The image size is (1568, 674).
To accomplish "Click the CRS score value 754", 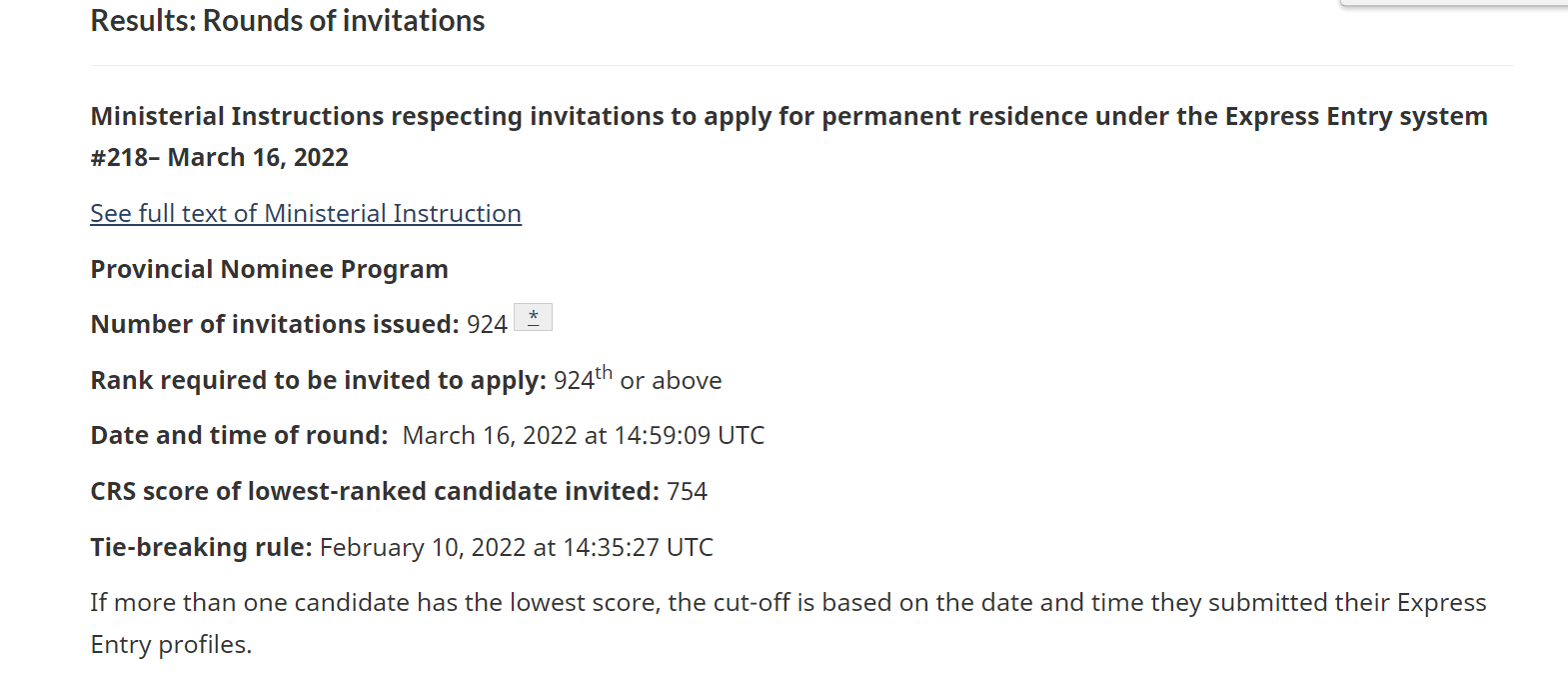I will pyautogui.click(x=687, y=492).
